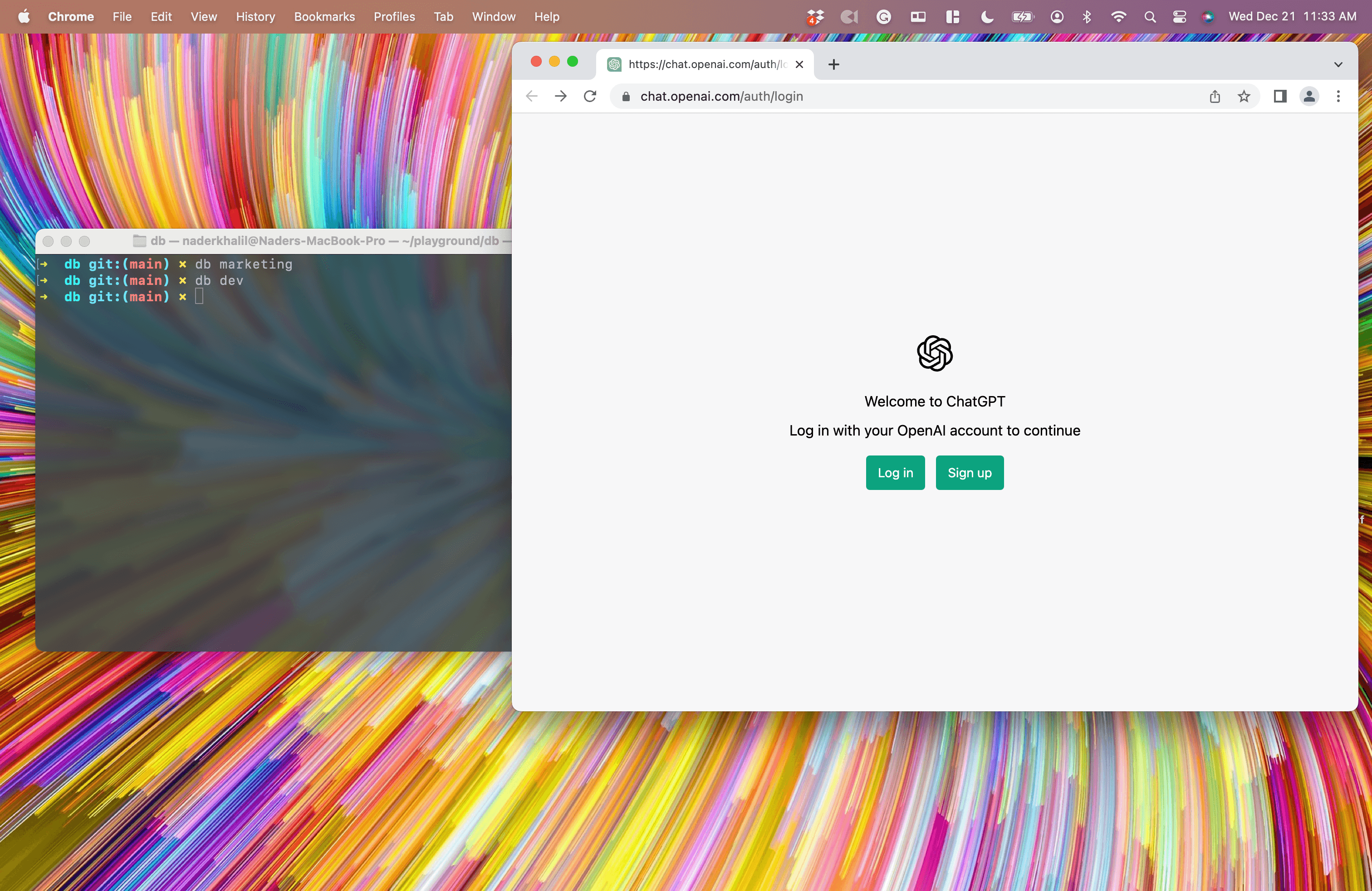Screen dimensions: 1372x891
Task: Open the Wi-Fi status dropdown
Action: point(1118,17)
